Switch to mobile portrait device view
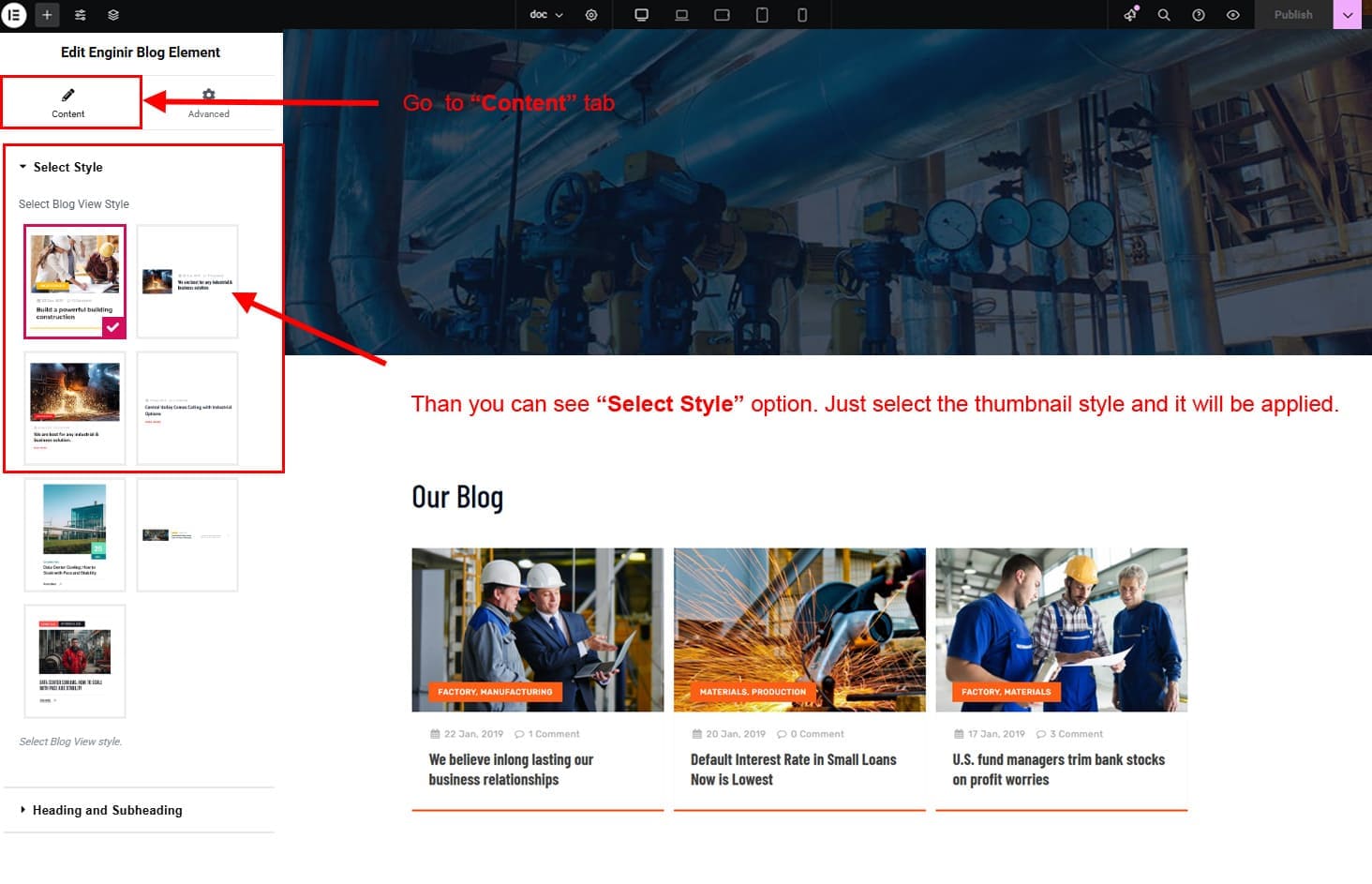The image size is (1372, 884). pos(802,15)
